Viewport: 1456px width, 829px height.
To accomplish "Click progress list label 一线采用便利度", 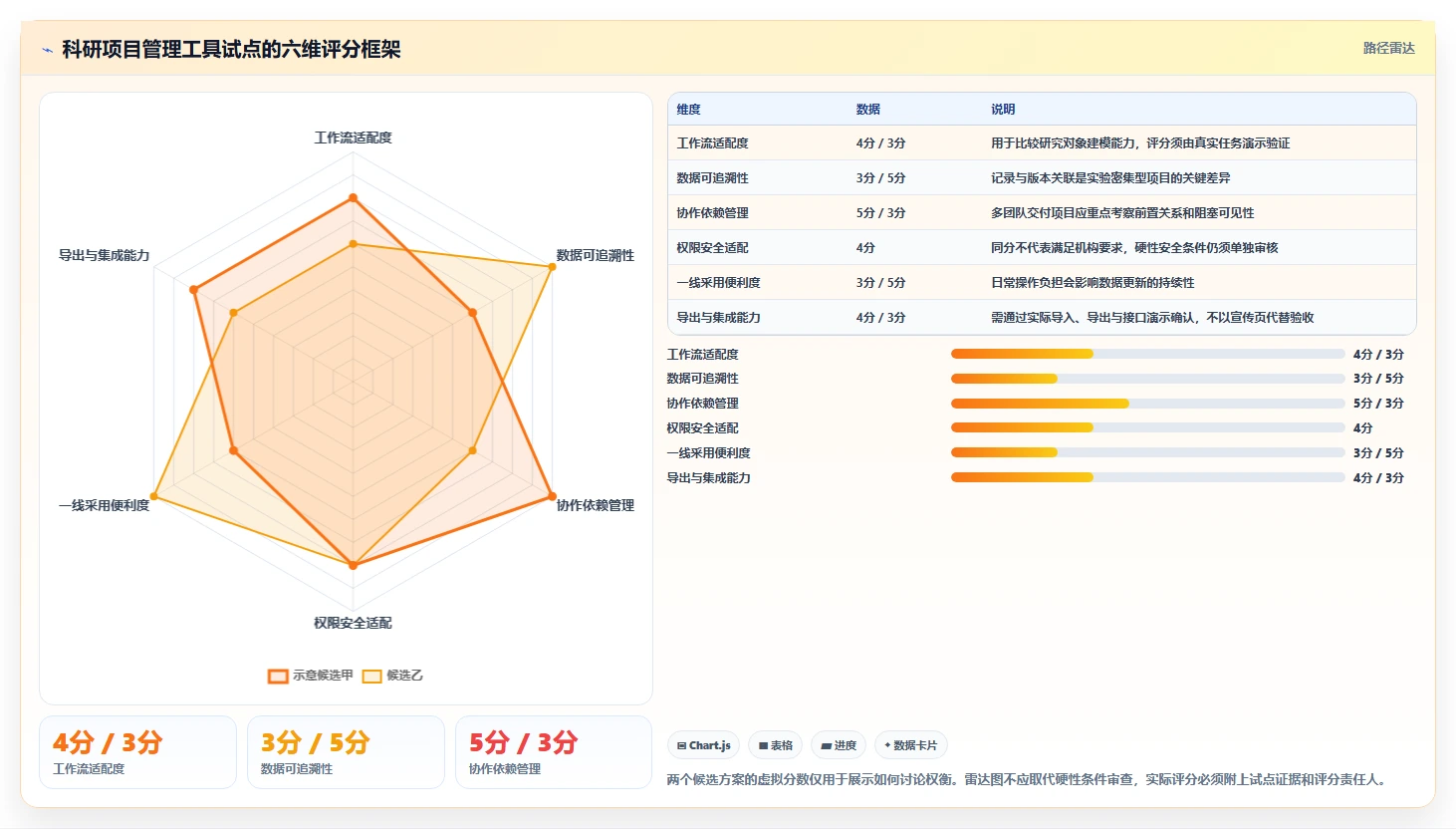I will click(708, 453).
